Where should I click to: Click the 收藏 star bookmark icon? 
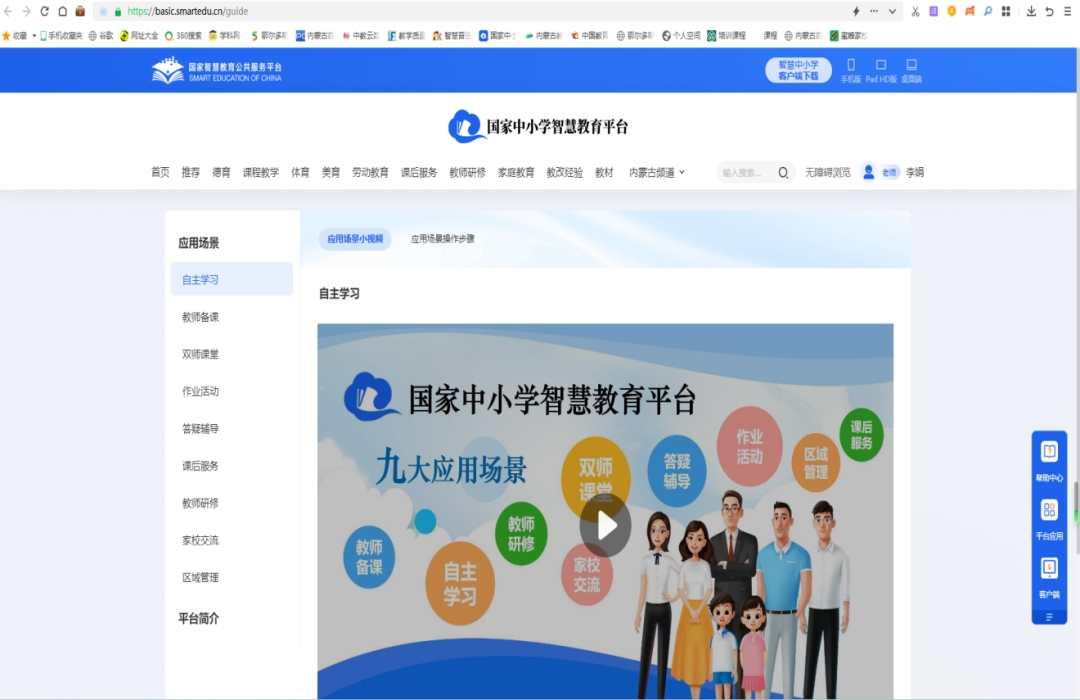coord(6,35)
